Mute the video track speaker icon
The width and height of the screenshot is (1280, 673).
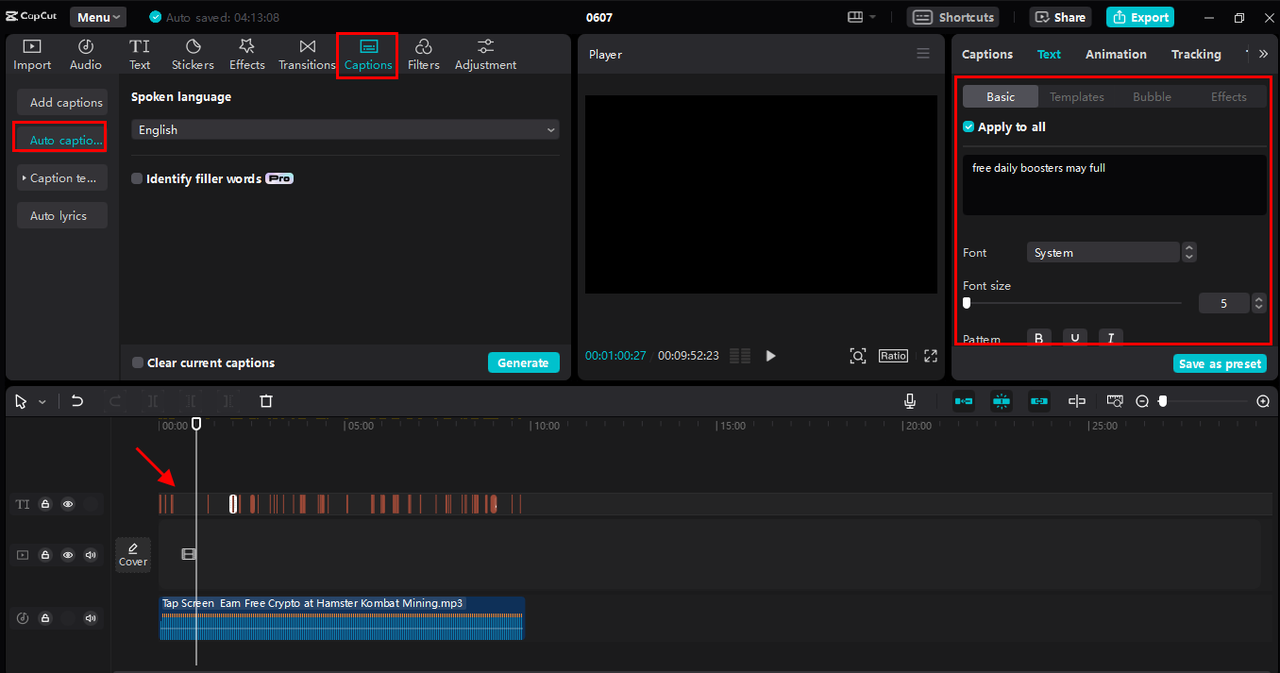[91, 555]
